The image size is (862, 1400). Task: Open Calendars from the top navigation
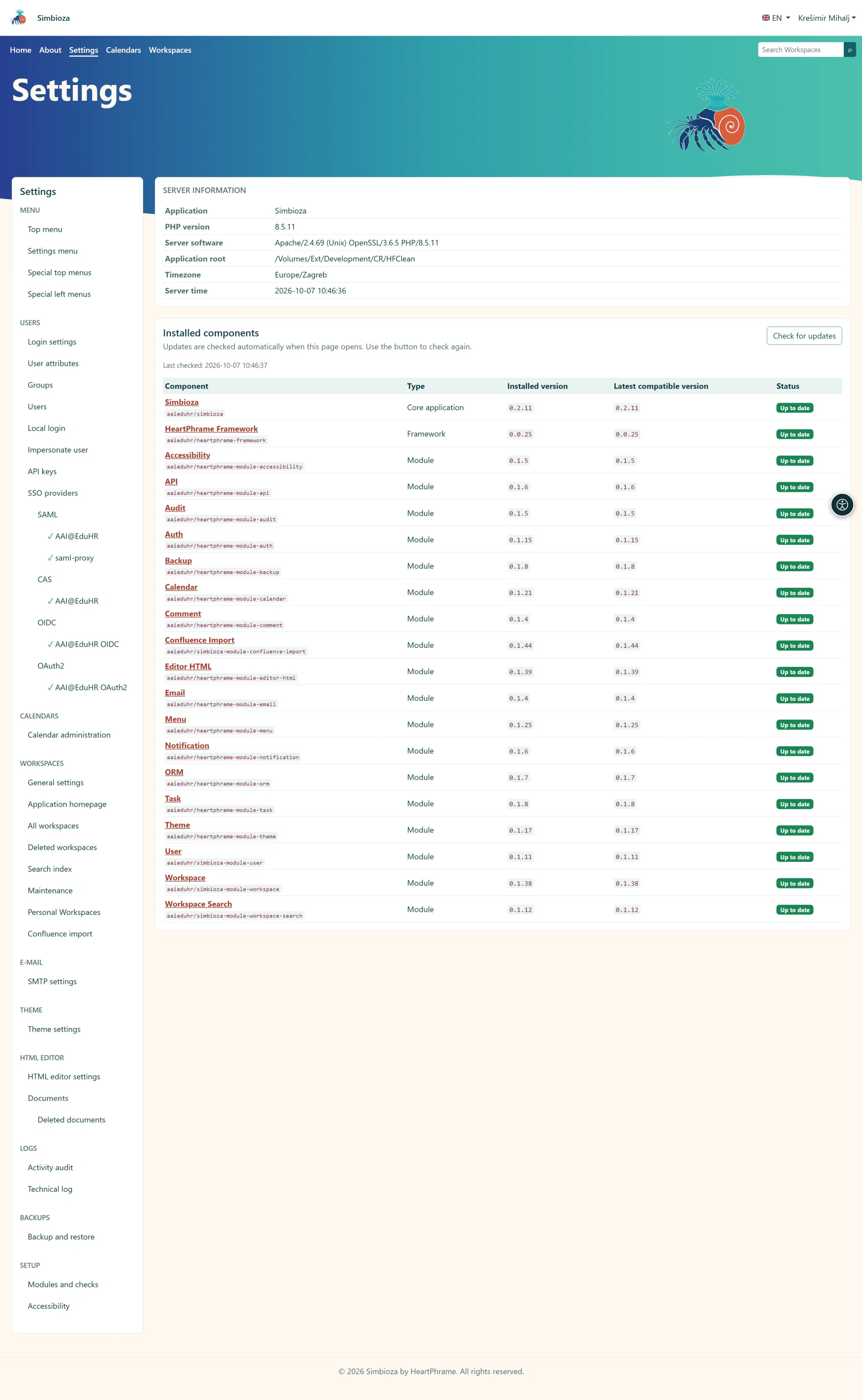pyautogui.click(x=123, y=50)
